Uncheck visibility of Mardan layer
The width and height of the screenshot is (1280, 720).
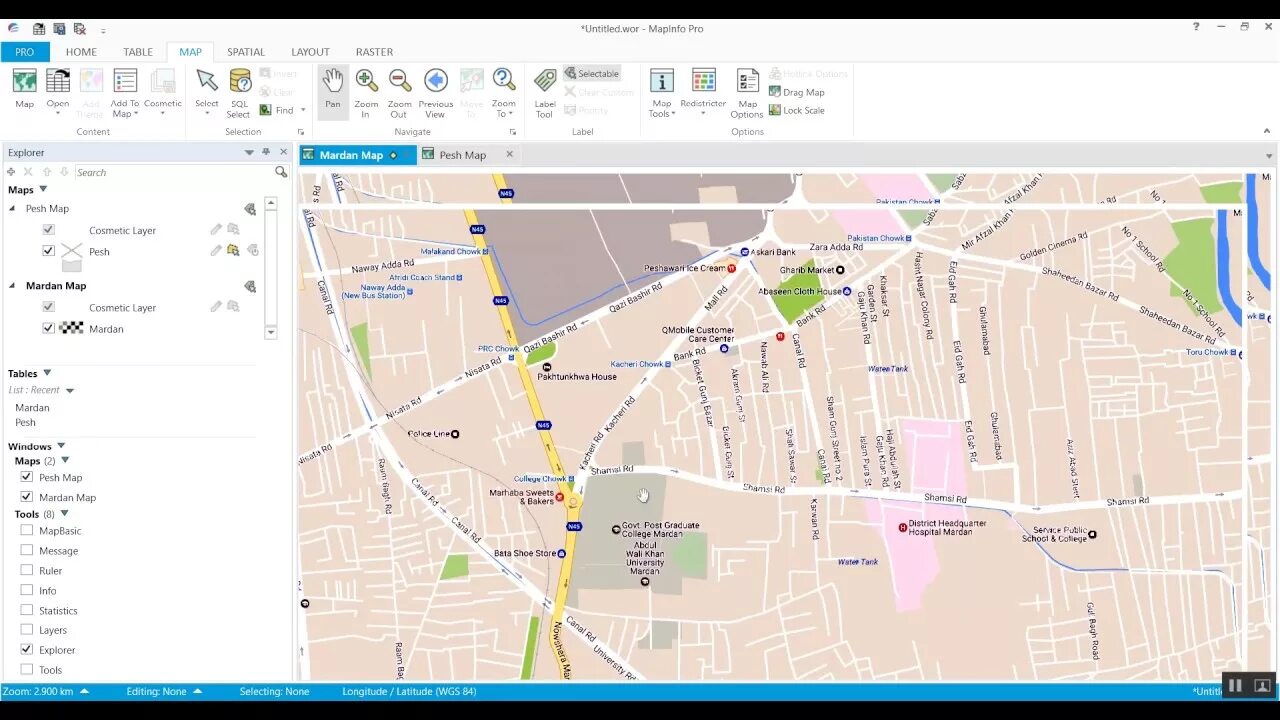(x=48, y=328)
